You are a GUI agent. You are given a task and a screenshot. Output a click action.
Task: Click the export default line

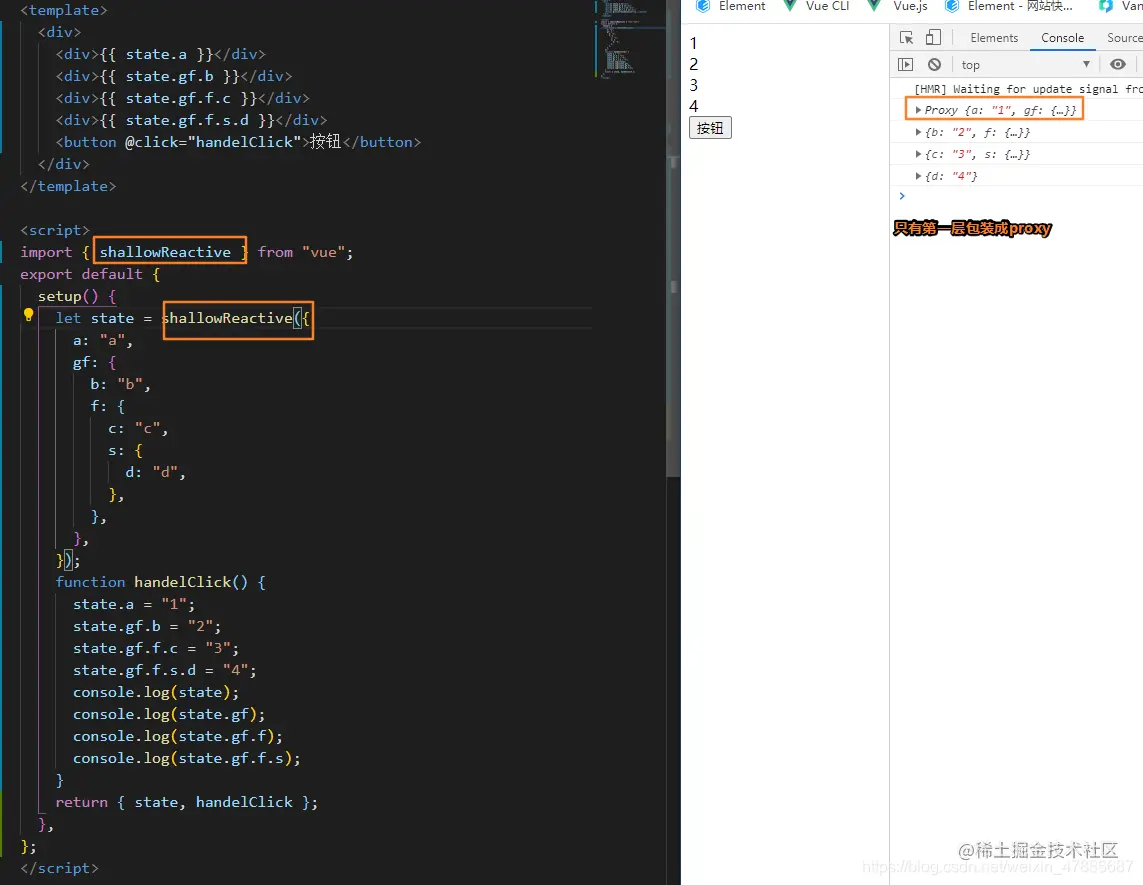coord(90,274)
